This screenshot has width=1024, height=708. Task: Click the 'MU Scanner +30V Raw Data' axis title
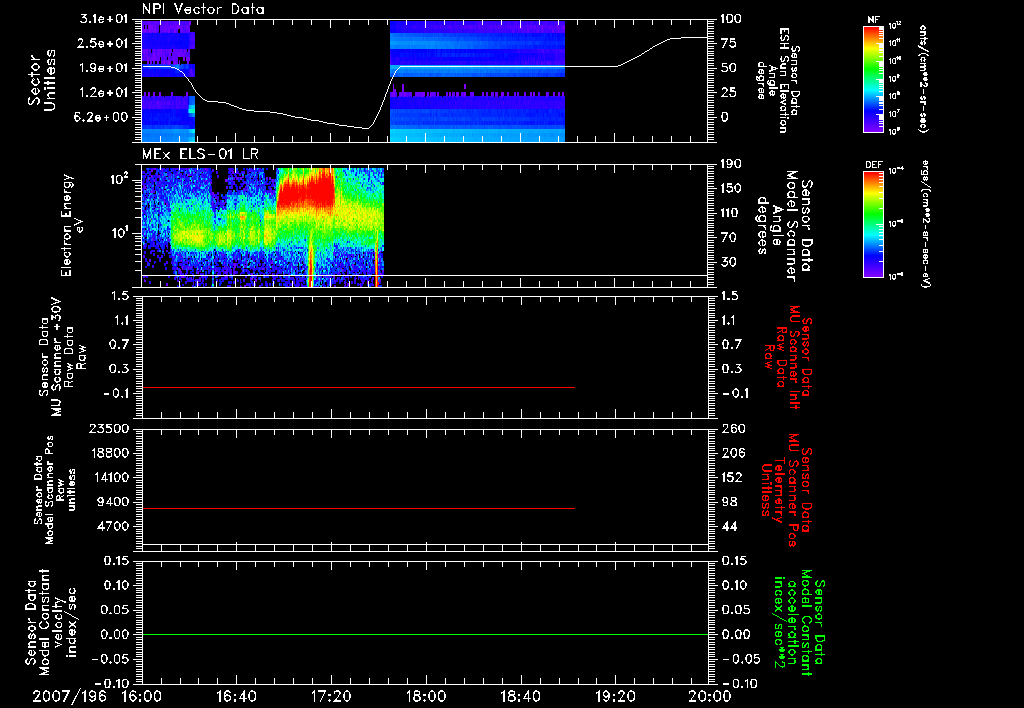tap(62, 357)
